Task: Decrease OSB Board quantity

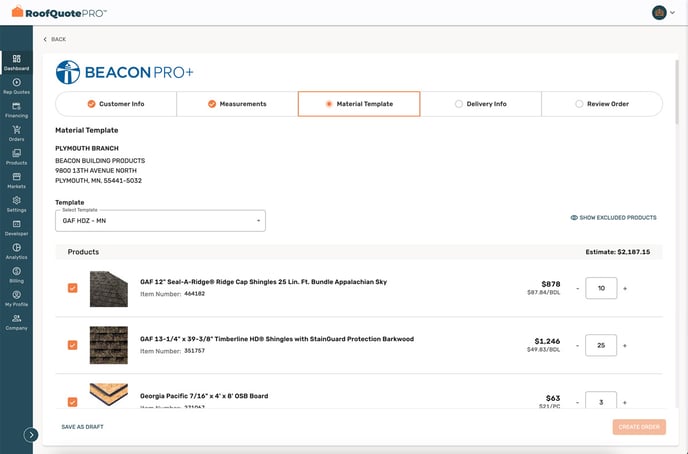Action: 577,402
